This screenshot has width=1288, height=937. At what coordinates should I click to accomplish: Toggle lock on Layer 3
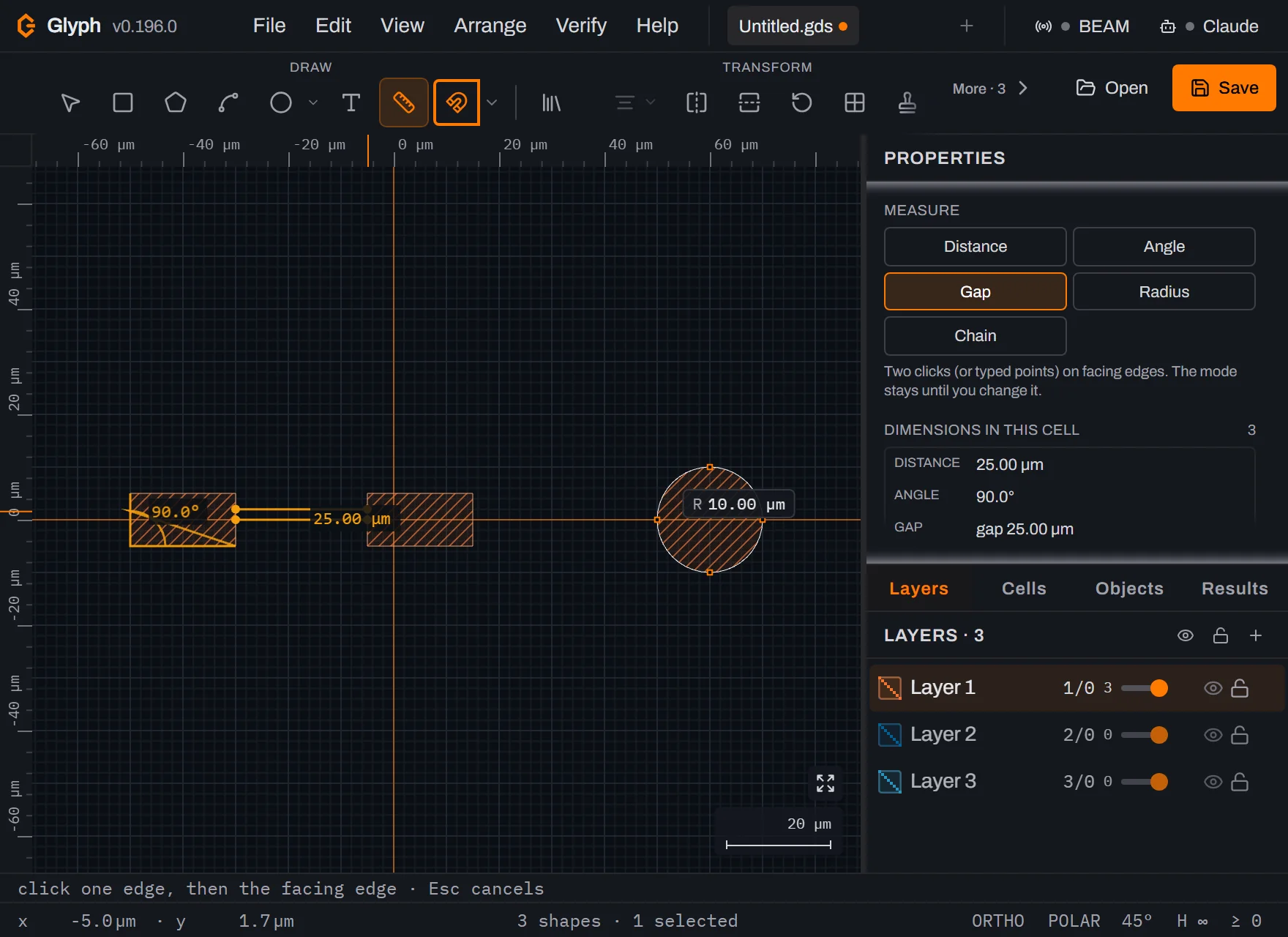pos(1240,782)
